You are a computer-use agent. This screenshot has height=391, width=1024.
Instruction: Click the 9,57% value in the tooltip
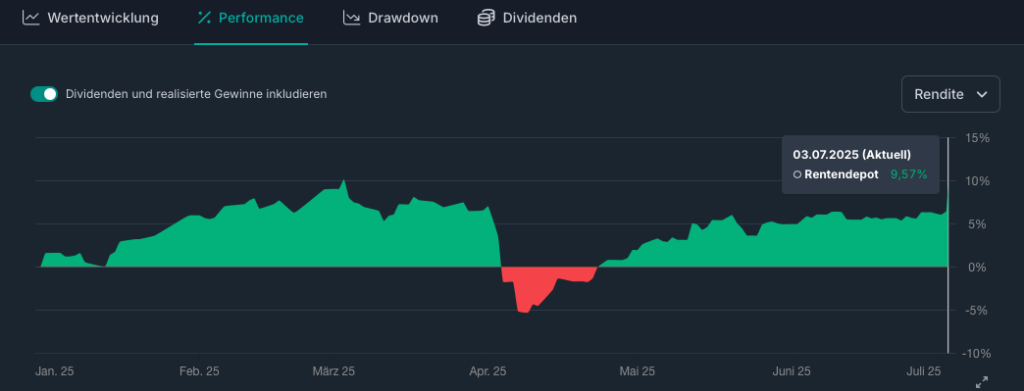(909, 174)
